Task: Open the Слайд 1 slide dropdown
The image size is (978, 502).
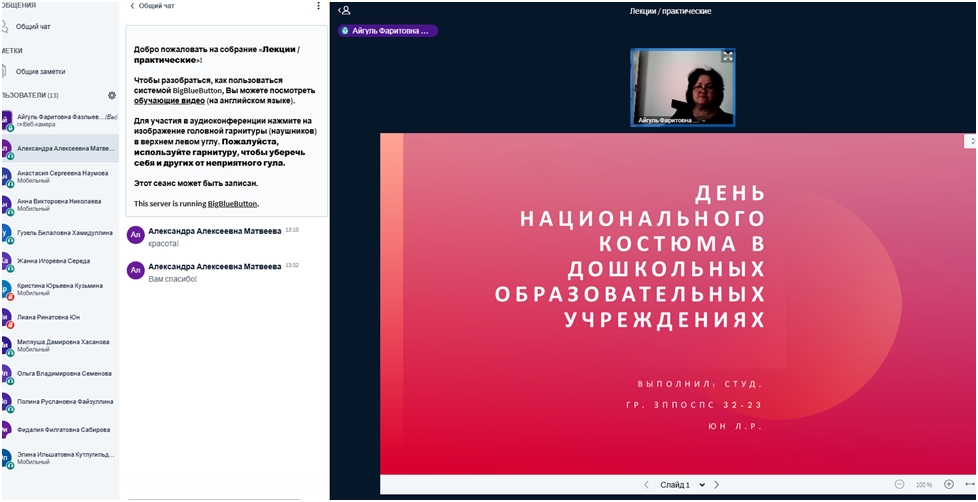Action: click(x=681, y=485)
